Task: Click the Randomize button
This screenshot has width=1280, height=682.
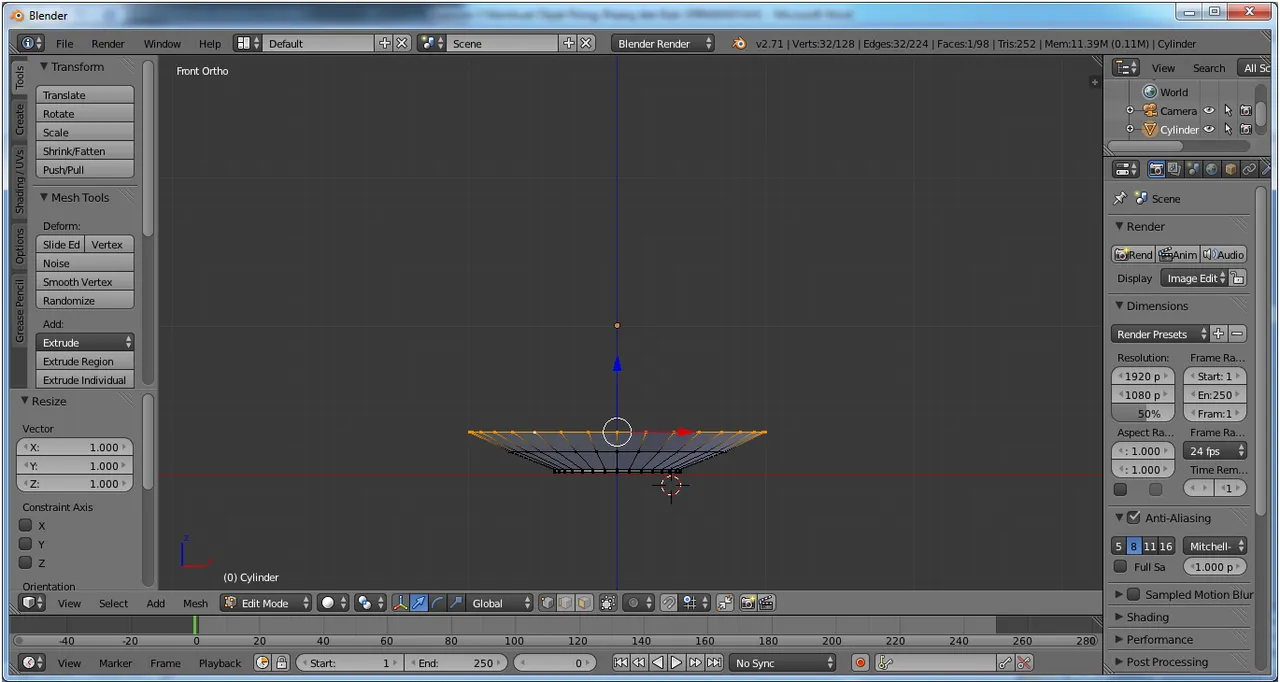Action: (x=85, y=301)
